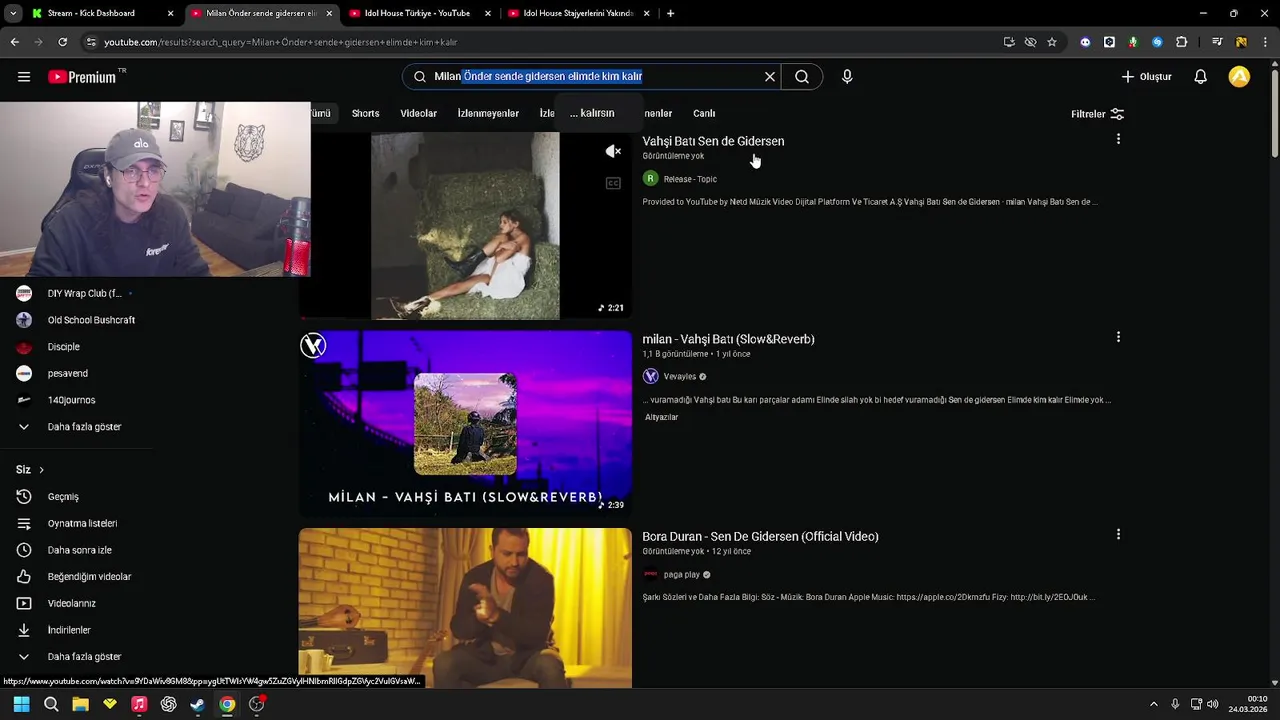Open ChatGPT from the taskbar
The image size is (1280, 720).
(168, 704)
